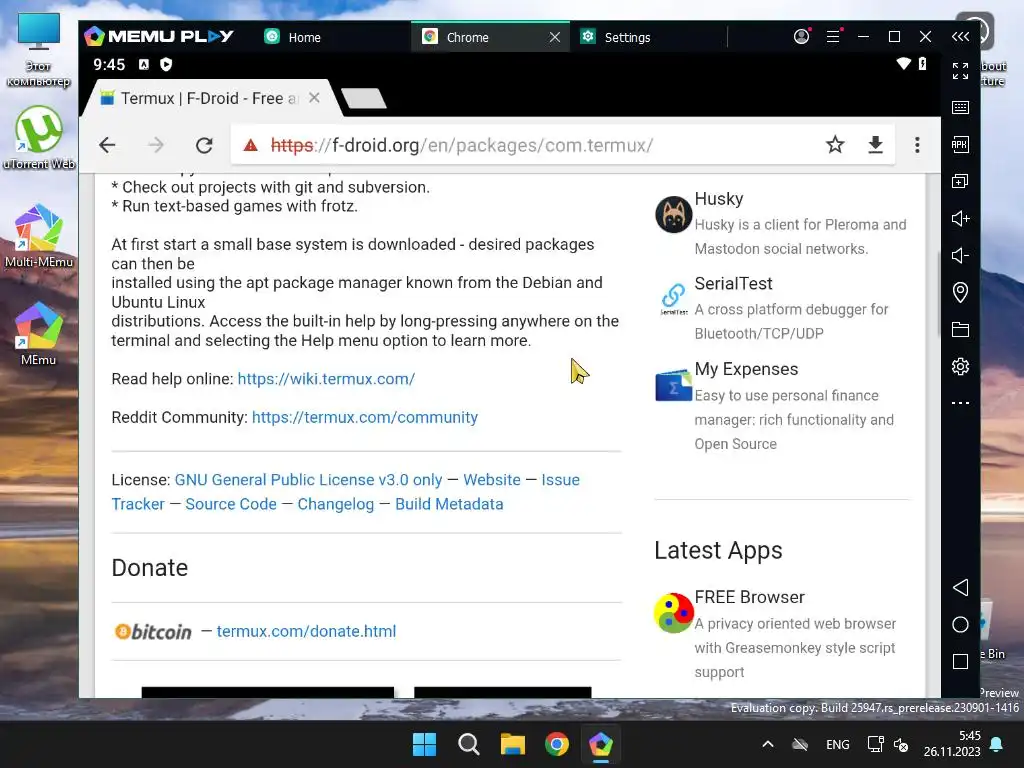Tap Android Home circle button

coord(960,624)
